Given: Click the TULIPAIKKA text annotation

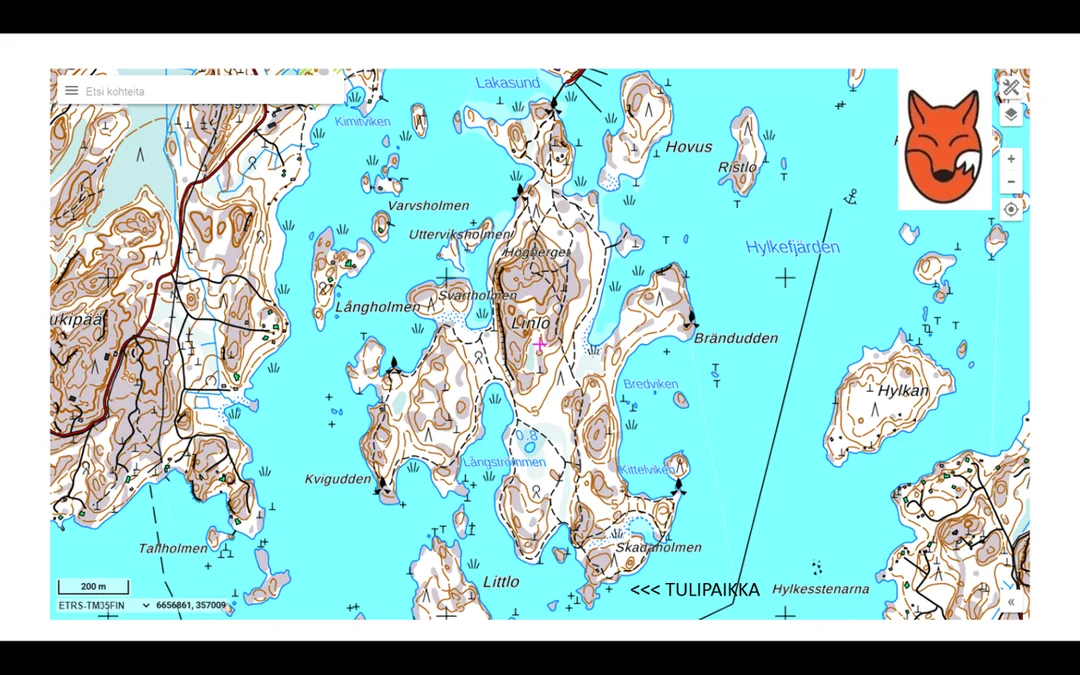Looking at the screenshot, I should point(695,590).
